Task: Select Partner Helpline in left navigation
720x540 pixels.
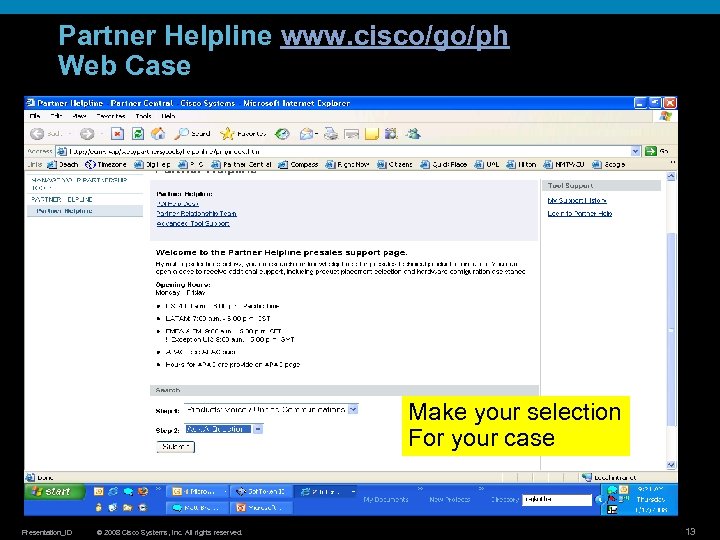Action: pos(64,211)
